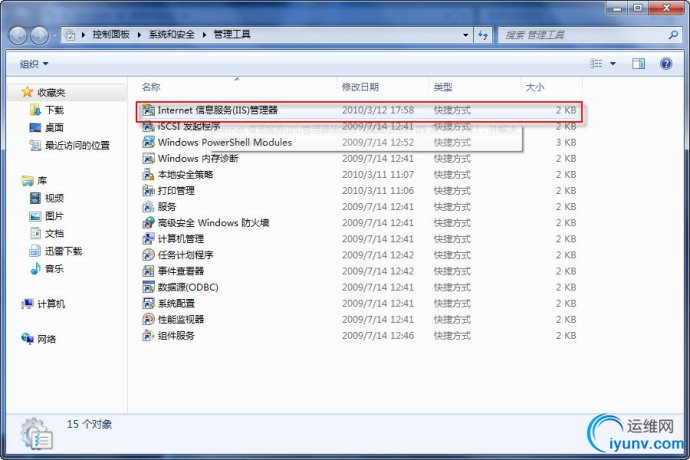Select 网络 in the navigation pane
The image size is (690, 460).
point(39,339)
